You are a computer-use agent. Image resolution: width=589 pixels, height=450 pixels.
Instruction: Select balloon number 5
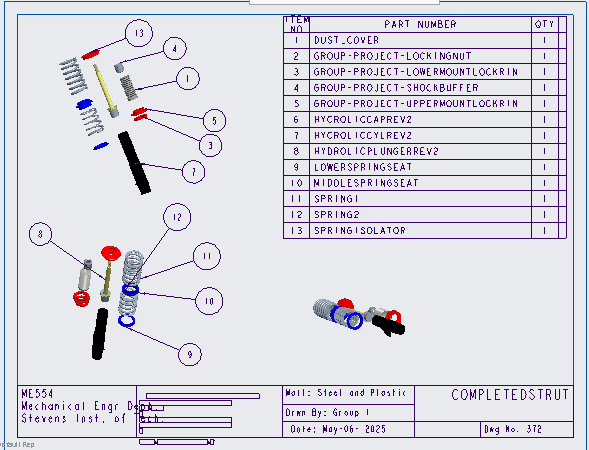pyautogui.click(x=214, y=121)
